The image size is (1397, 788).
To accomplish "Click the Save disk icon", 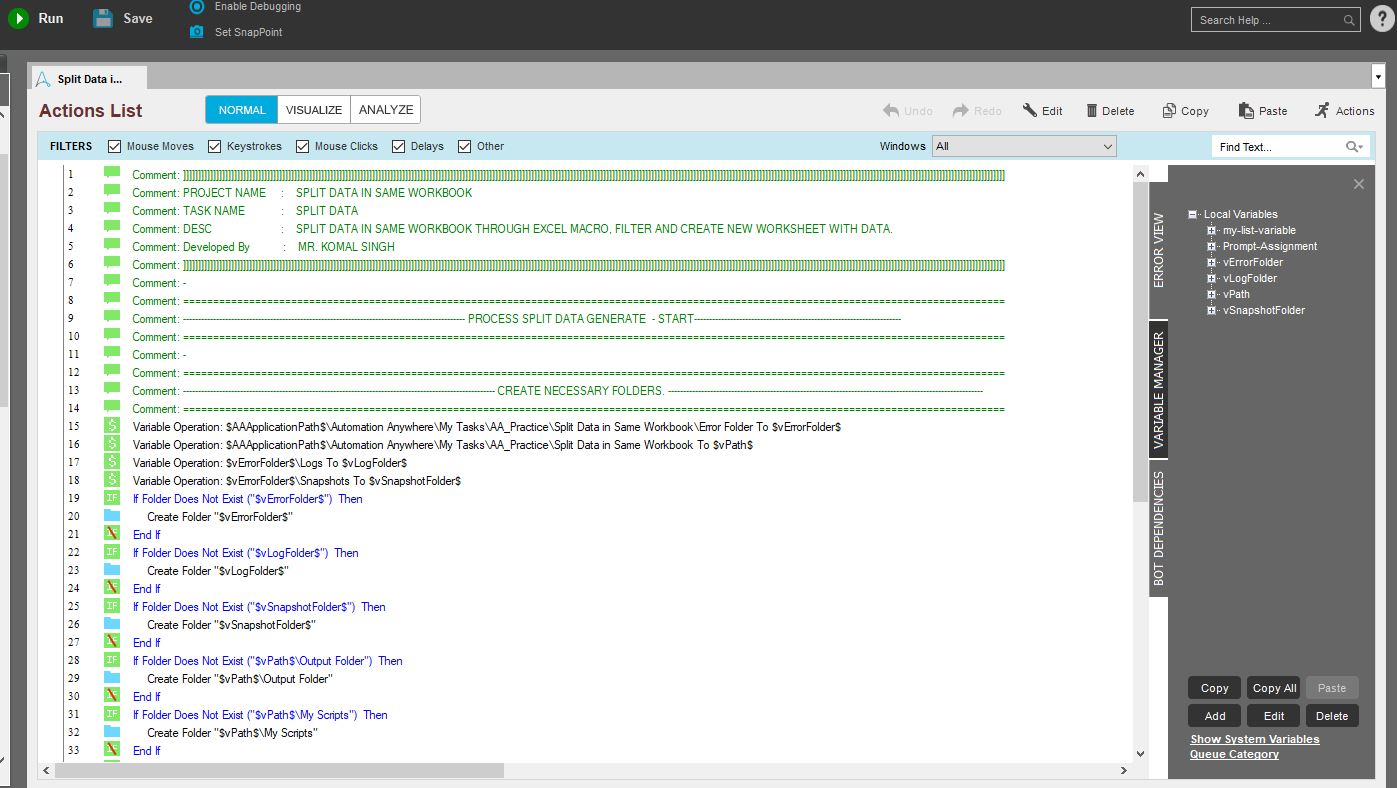I will (103, 18).
